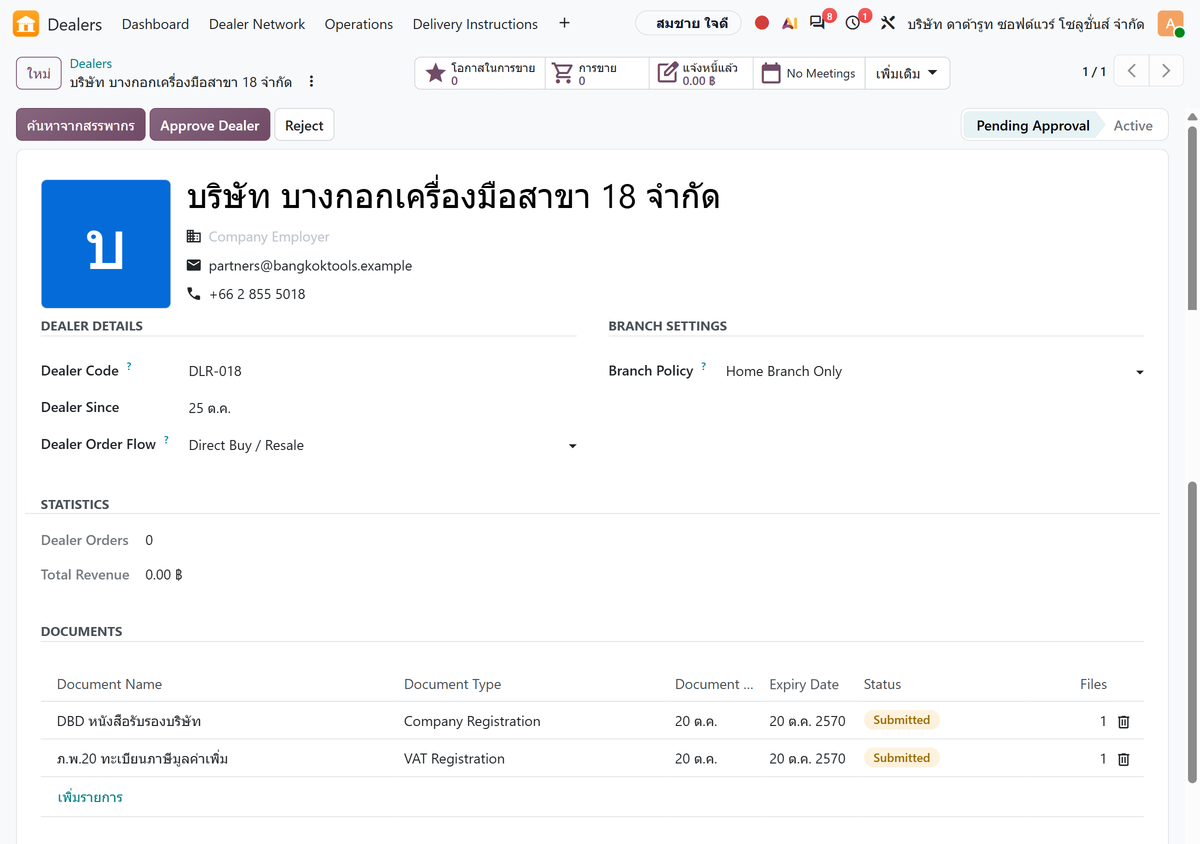
Task: Click the VAT Registration cell
Action: pos(454,759)
